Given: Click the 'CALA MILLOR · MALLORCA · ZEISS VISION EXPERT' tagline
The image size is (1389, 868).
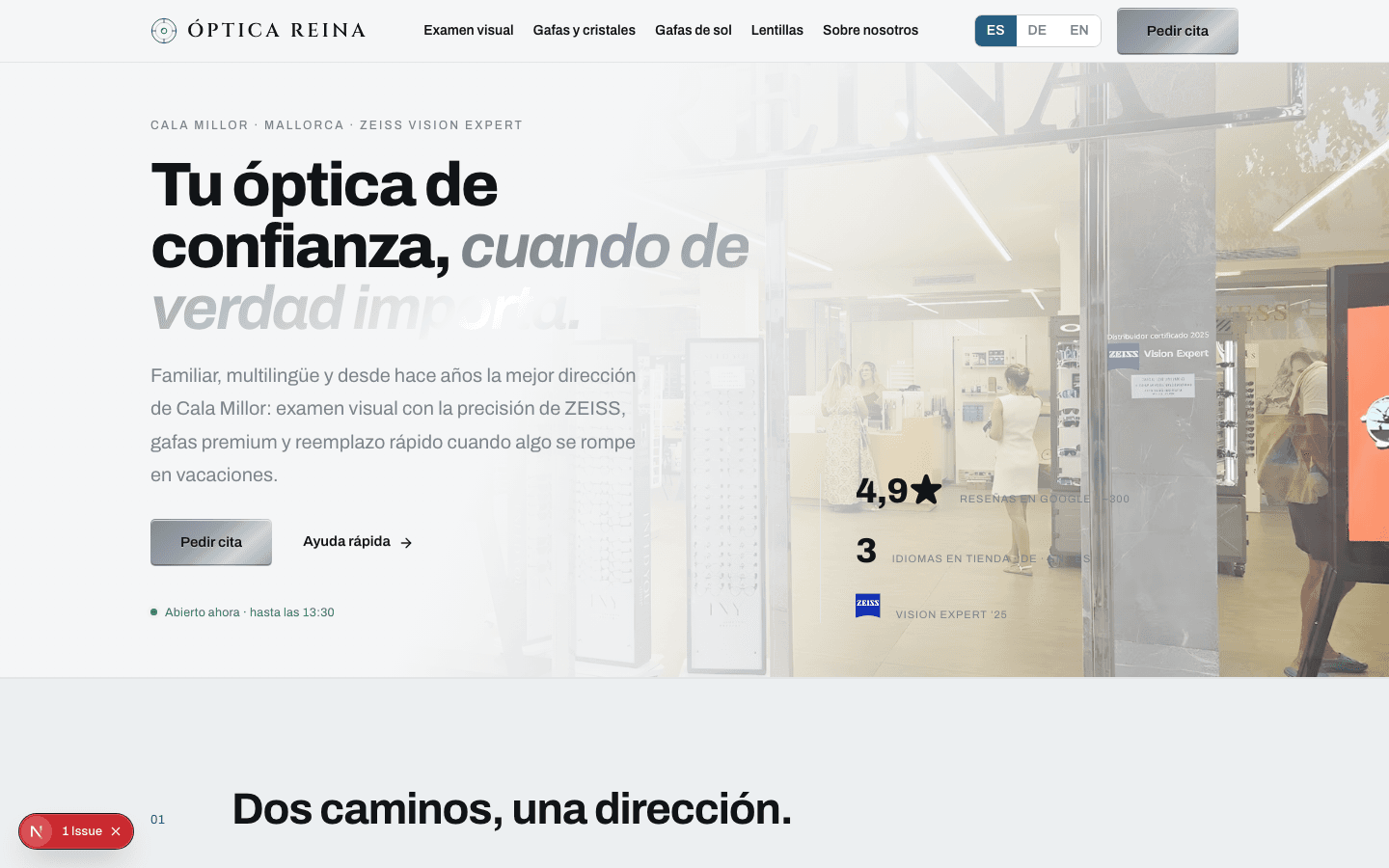Looking at the screenshot, I should tap(337, 125).
